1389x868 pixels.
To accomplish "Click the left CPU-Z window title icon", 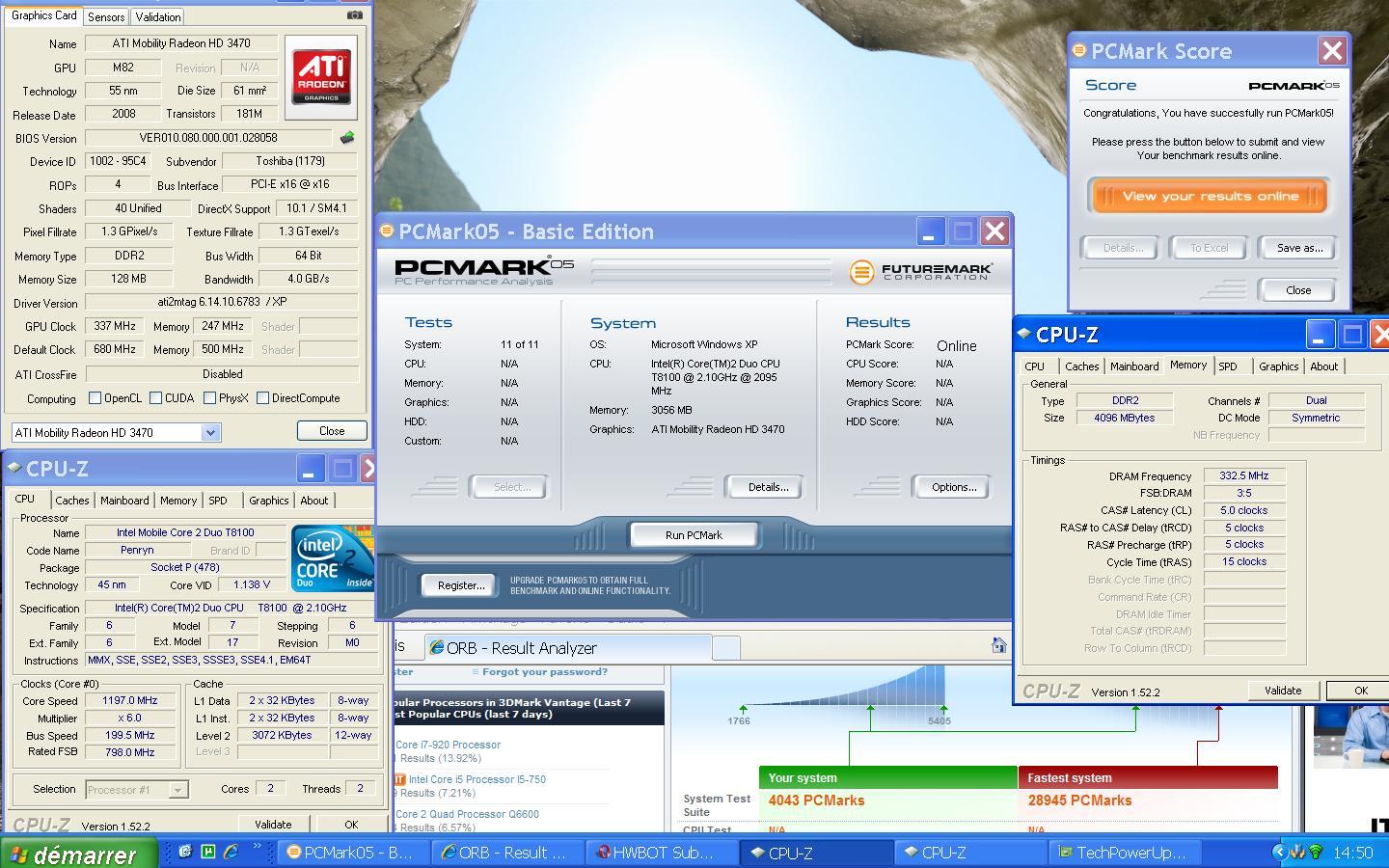I will coord(14,469).
